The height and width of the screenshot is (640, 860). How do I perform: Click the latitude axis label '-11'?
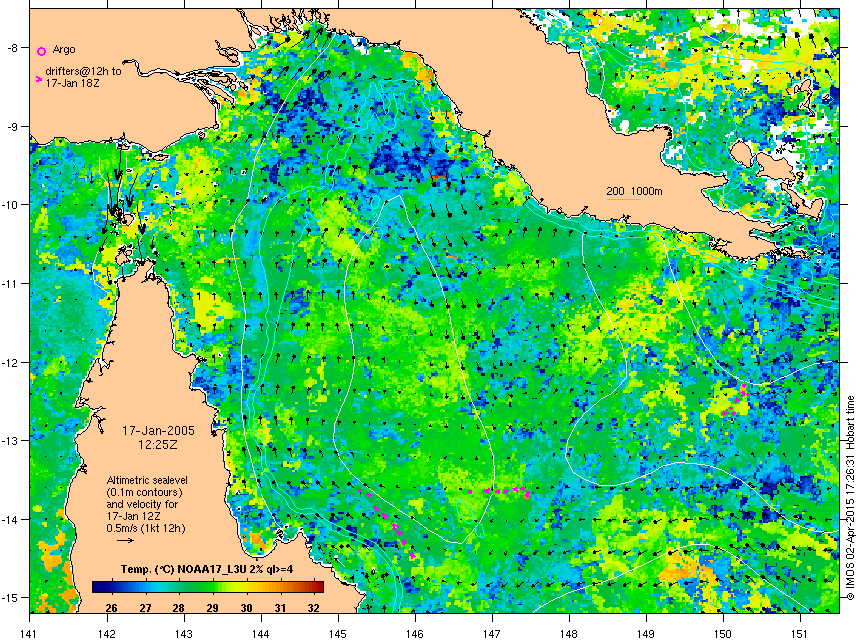[x=11, y=284]
